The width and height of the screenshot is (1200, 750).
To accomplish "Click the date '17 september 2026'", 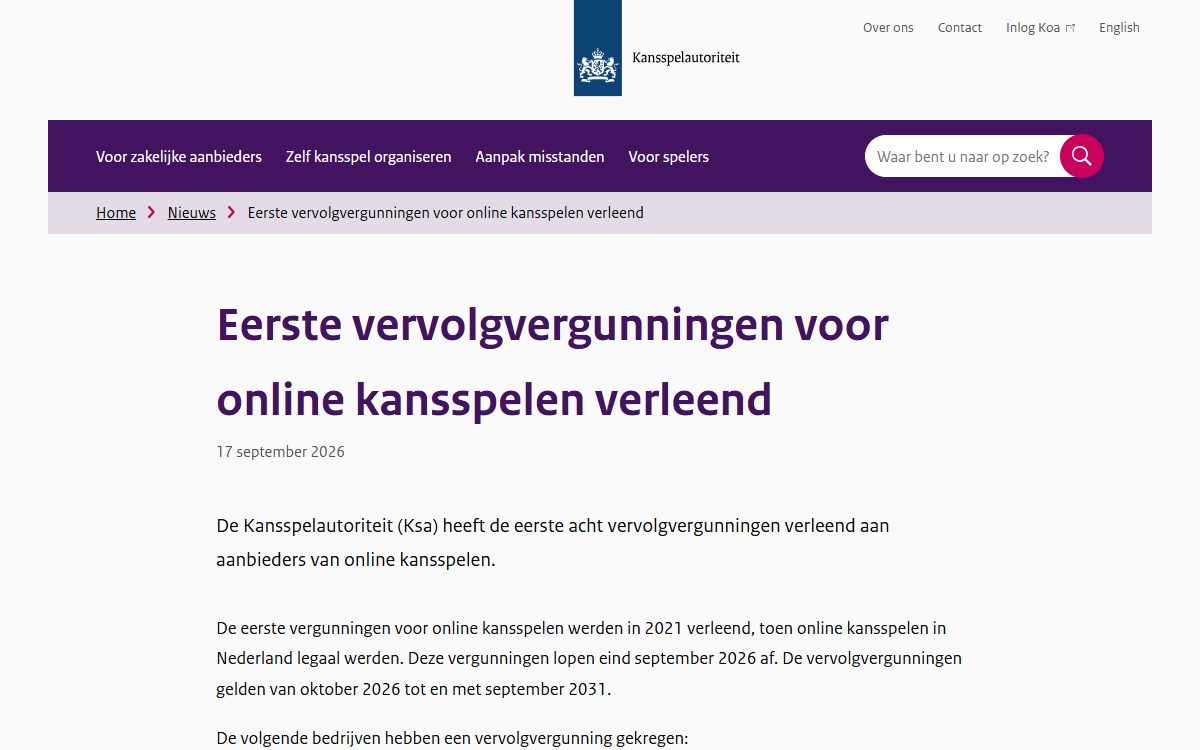I will (281, 452).
